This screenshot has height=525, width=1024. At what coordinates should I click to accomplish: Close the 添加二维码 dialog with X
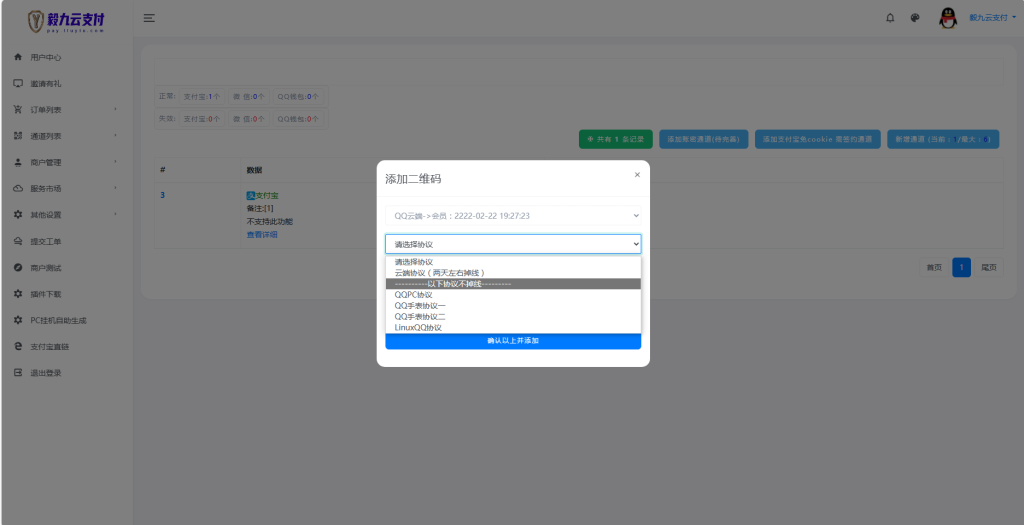coord(637,175)
